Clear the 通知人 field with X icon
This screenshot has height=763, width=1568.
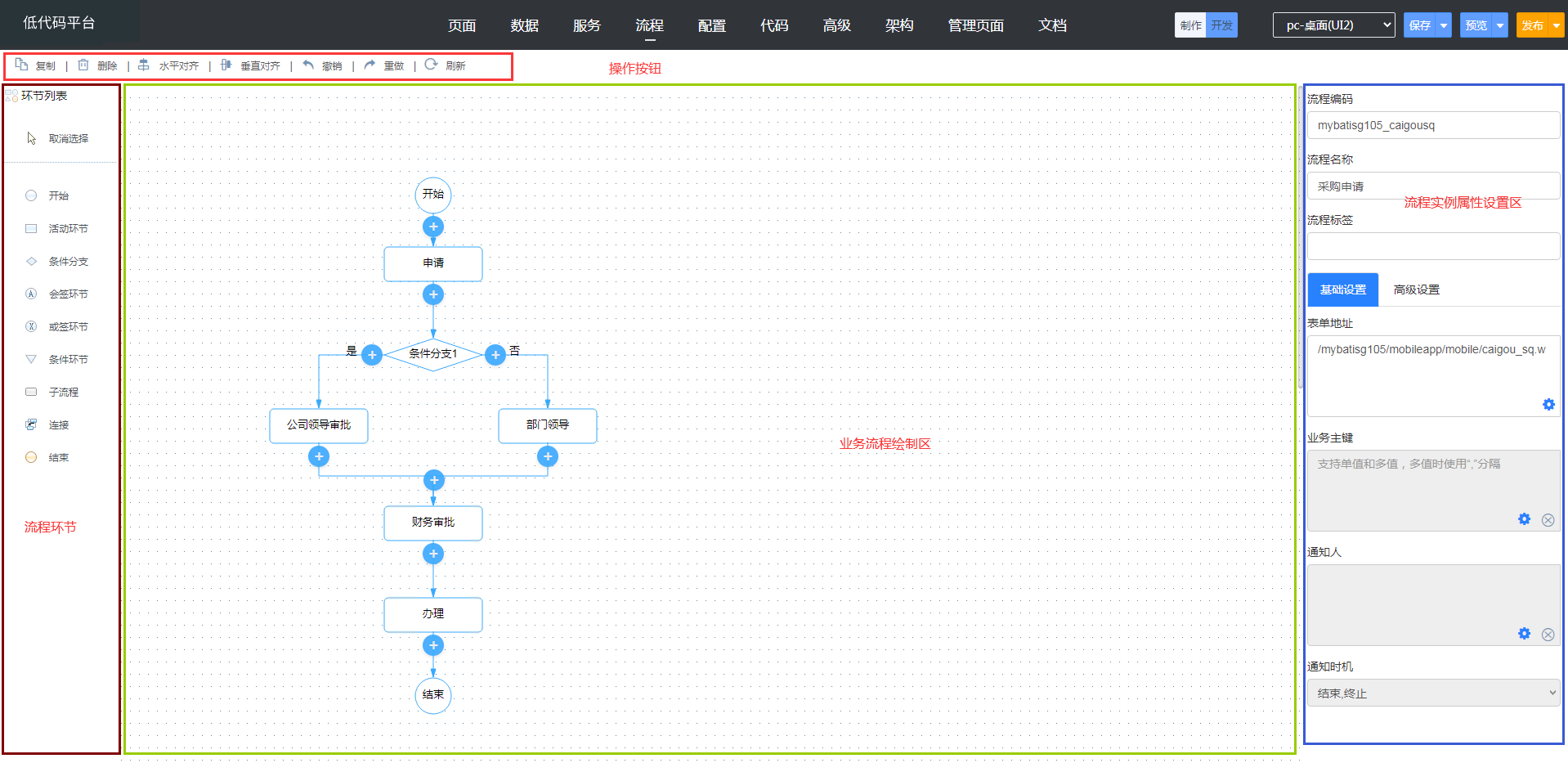coord(1548,635)
